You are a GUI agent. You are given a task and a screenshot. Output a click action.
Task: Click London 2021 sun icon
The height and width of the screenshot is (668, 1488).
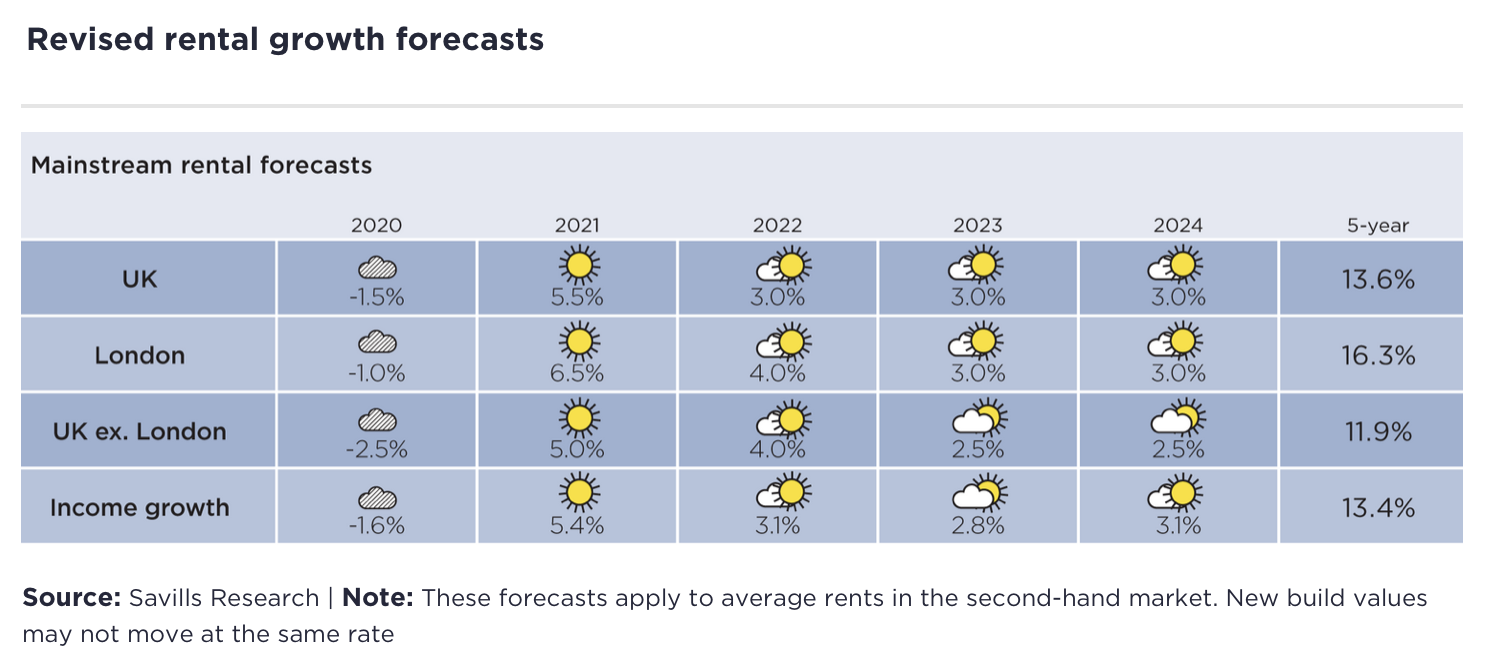pyautogui.click(x=578, y=342)
